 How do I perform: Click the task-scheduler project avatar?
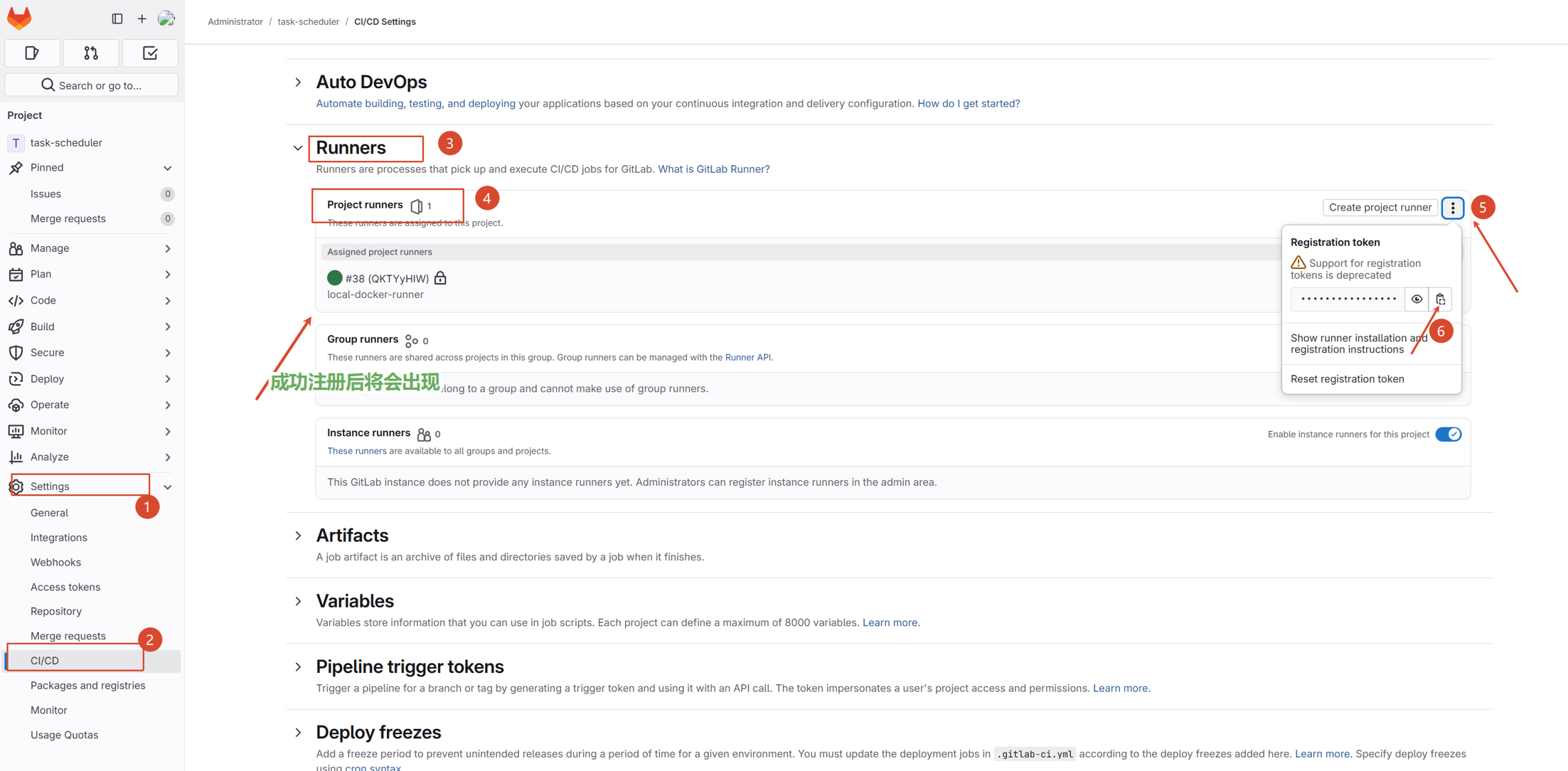click(16, 142)
